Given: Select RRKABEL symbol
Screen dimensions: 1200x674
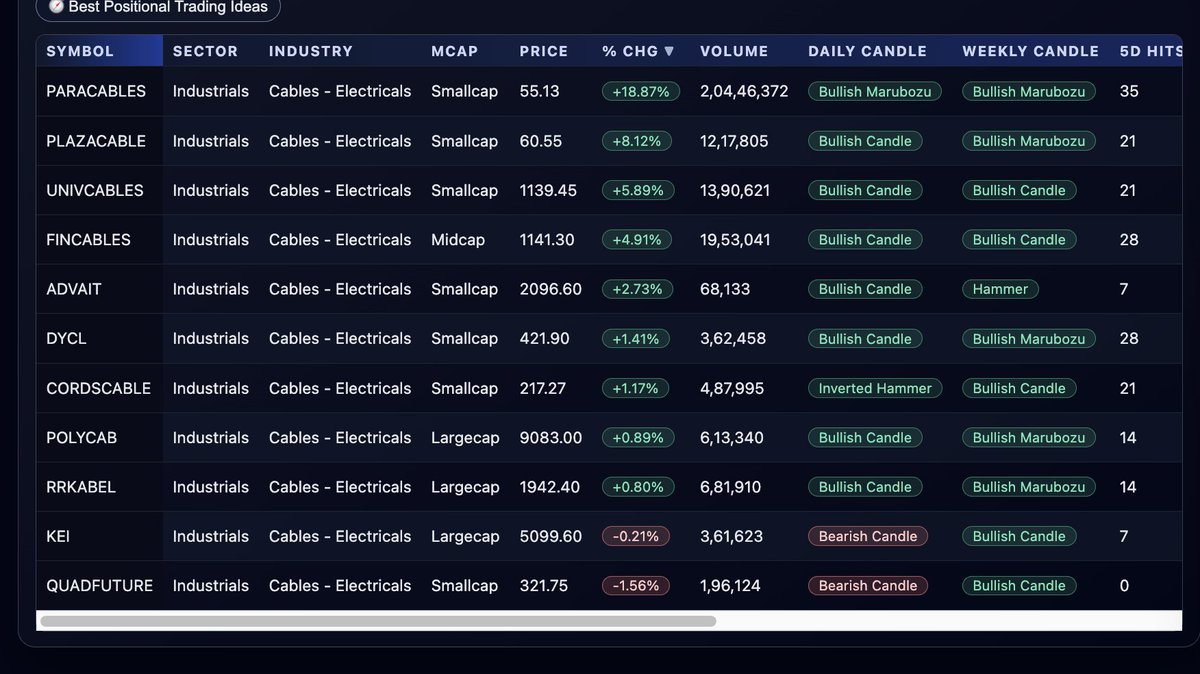Looking at the screenshot, I should pos(81,487).
